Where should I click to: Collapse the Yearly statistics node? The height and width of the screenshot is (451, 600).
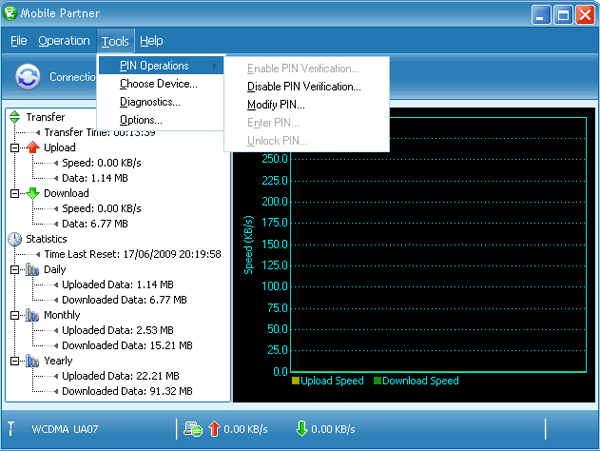tap(15, 361)
